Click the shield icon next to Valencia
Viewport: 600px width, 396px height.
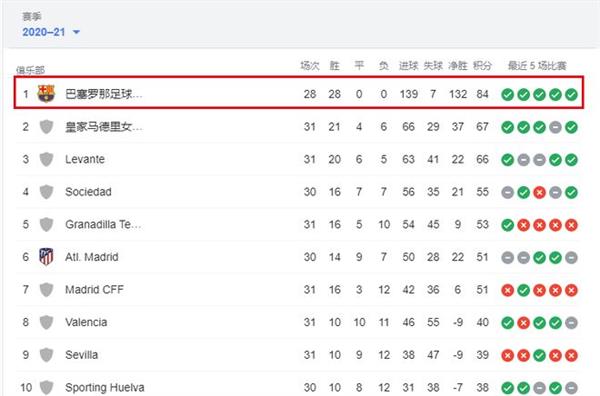click(x=46, y=322)
